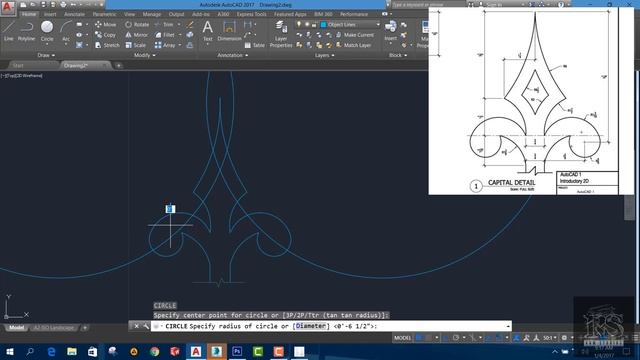Open the Parametric ribbon tab
Viewport: 640px width, 360px height.
104,14
